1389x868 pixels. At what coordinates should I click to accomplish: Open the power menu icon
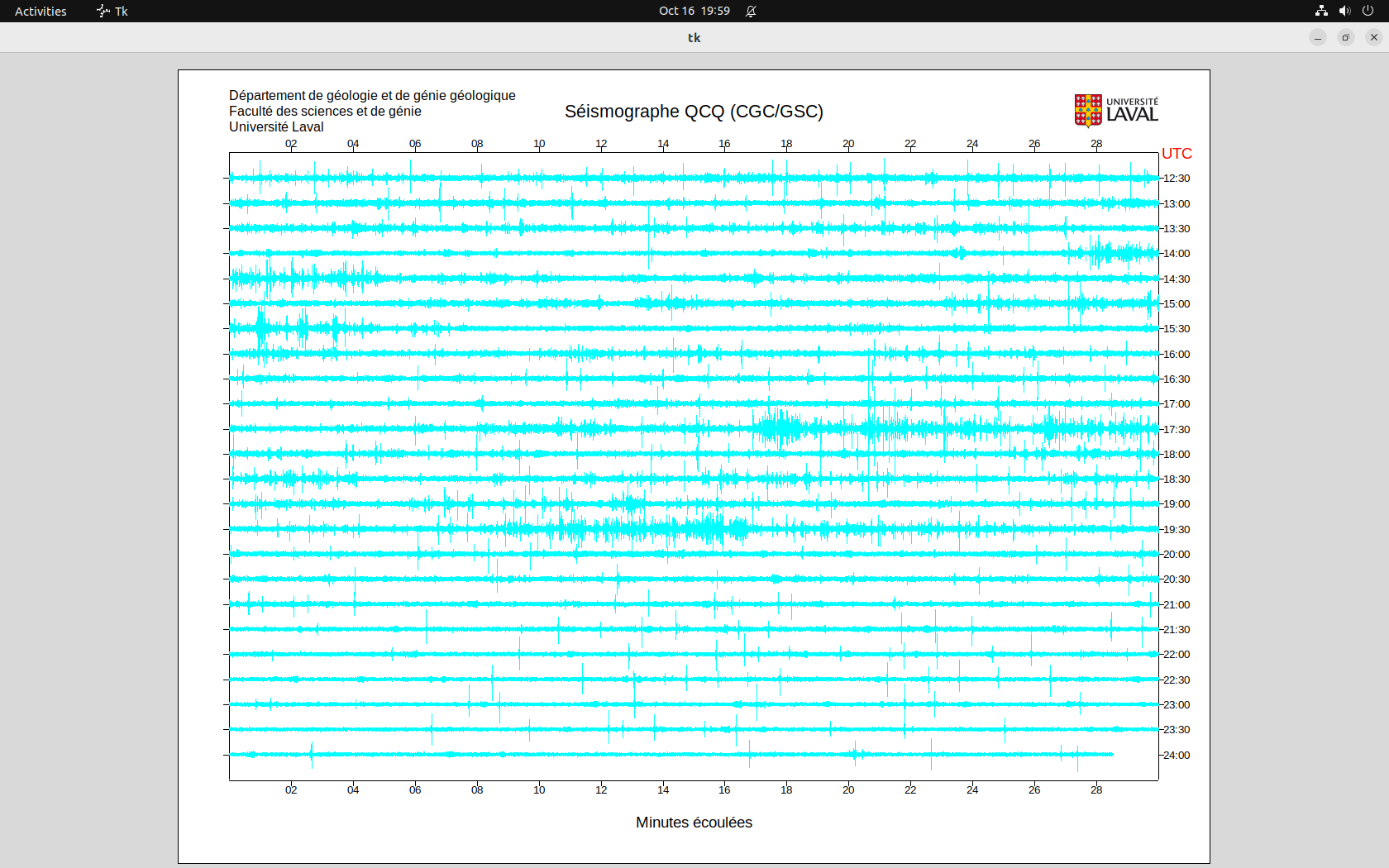click(1368, 11)
